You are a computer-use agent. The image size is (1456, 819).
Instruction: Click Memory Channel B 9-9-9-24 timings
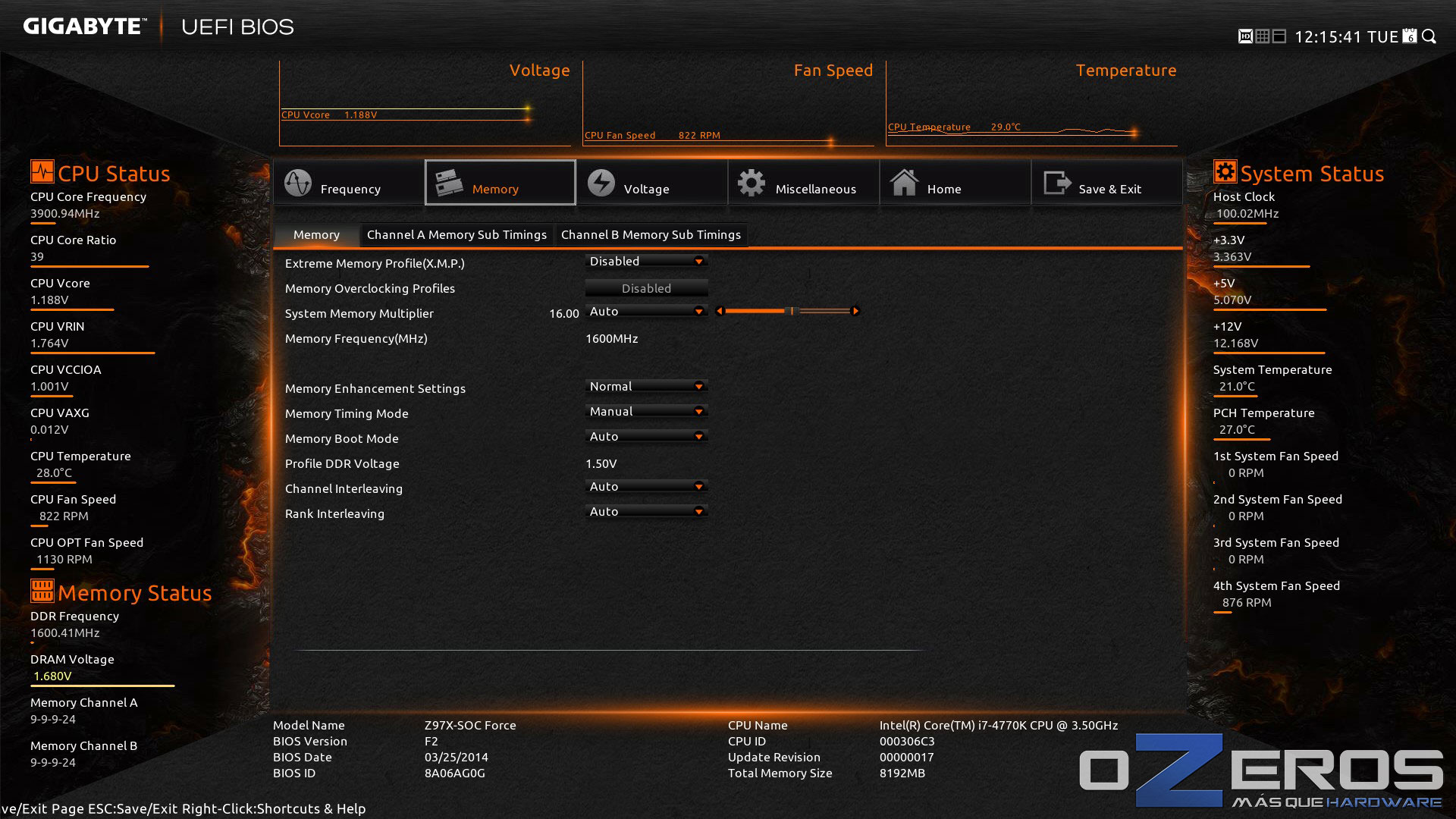point(53,763)
